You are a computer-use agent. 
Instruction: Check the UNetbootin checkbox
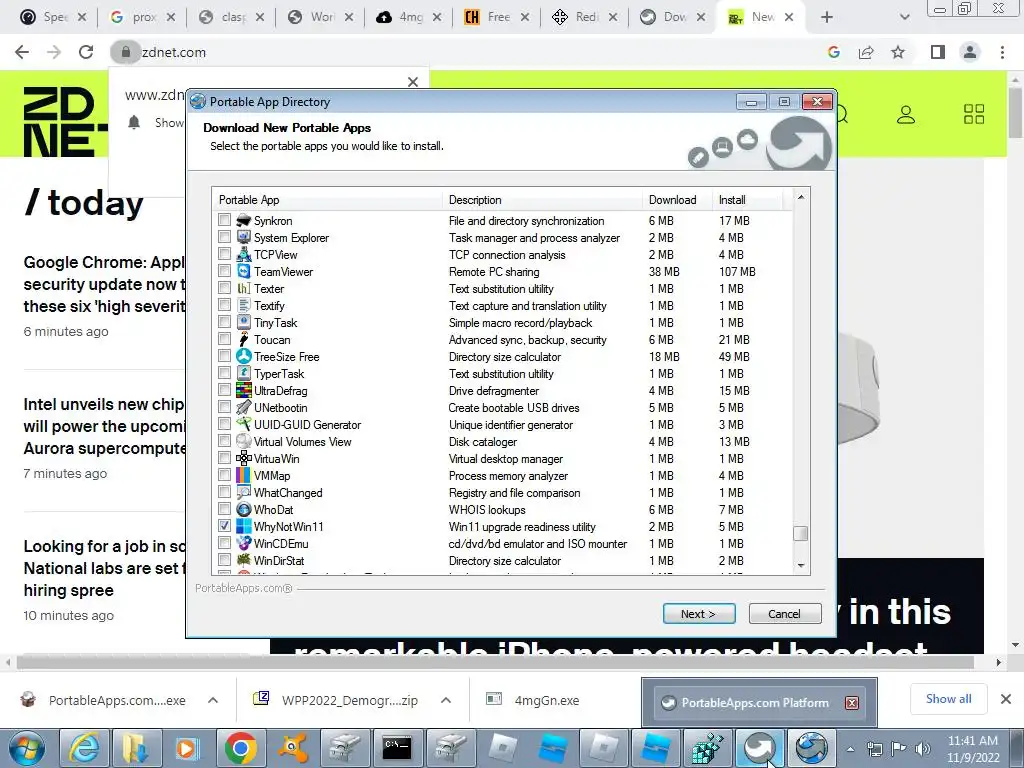tap(225, 407)
